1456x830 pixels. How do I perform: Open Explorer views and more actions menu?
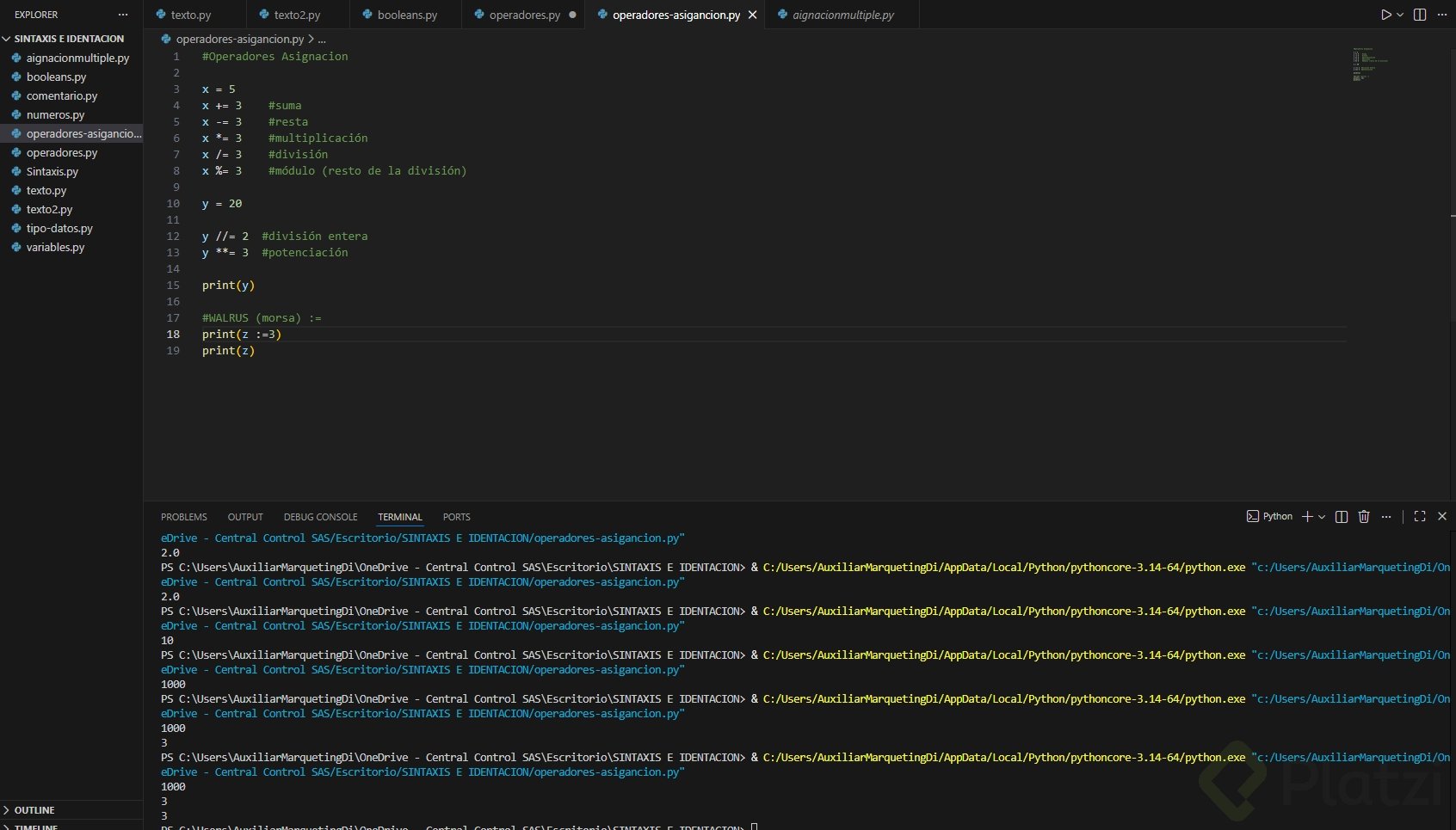(x=123, y=15)
